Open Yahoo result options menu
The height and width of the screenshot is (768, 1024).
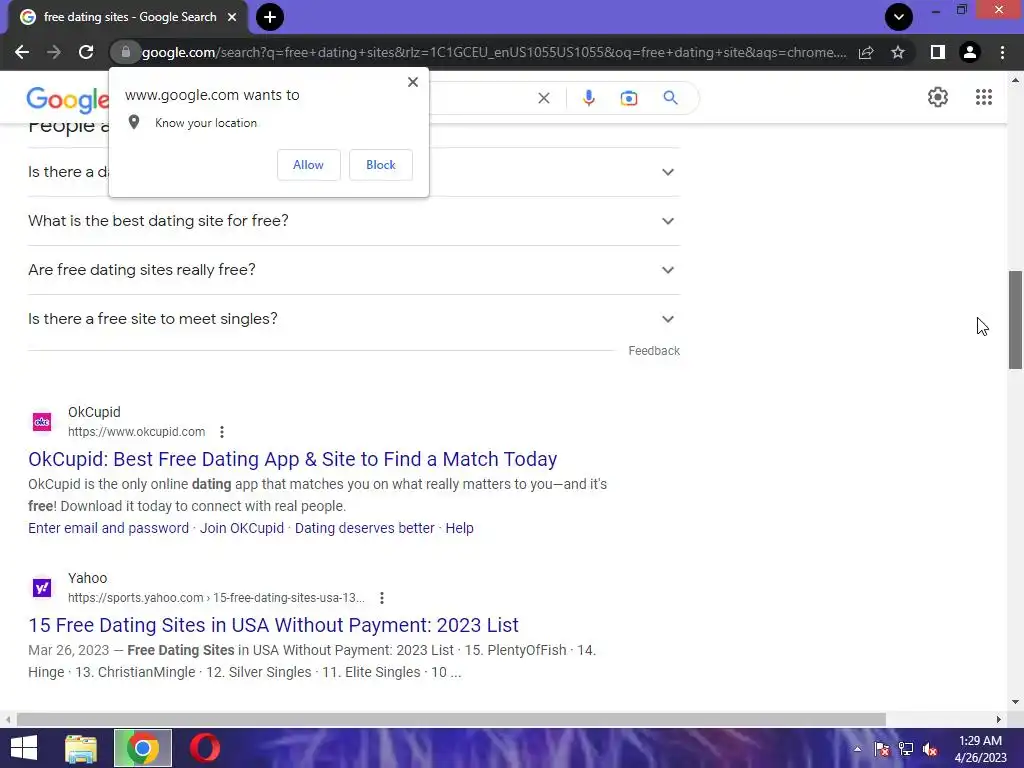pos(382,598)
